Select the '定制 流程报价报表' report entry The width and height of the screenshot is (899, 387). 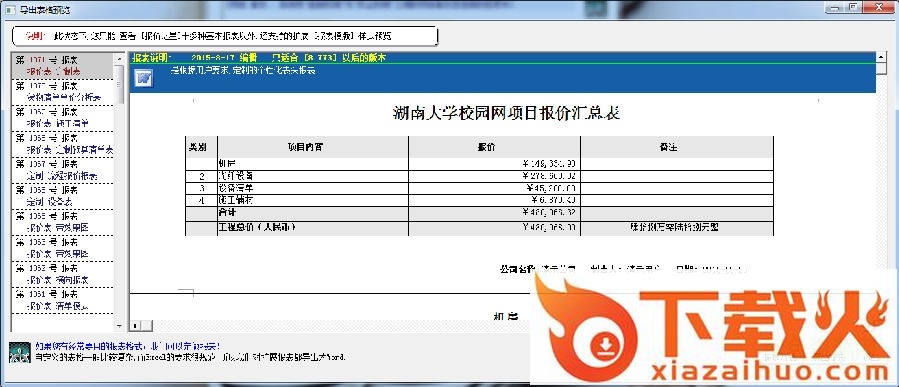click(x=63, y=170)
